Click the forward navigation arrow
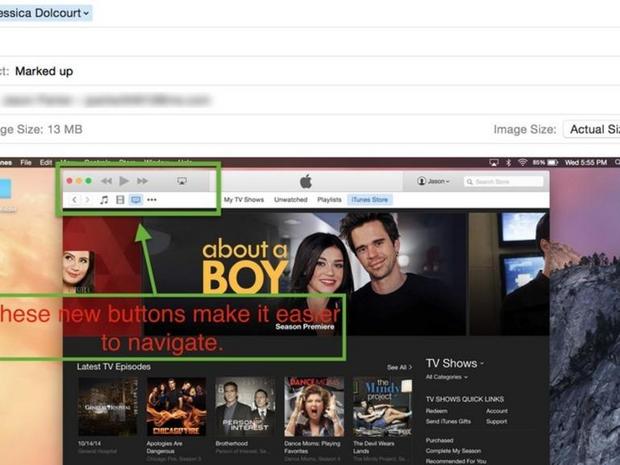Viewport: 620px width, 465px height. coord(86,200)
